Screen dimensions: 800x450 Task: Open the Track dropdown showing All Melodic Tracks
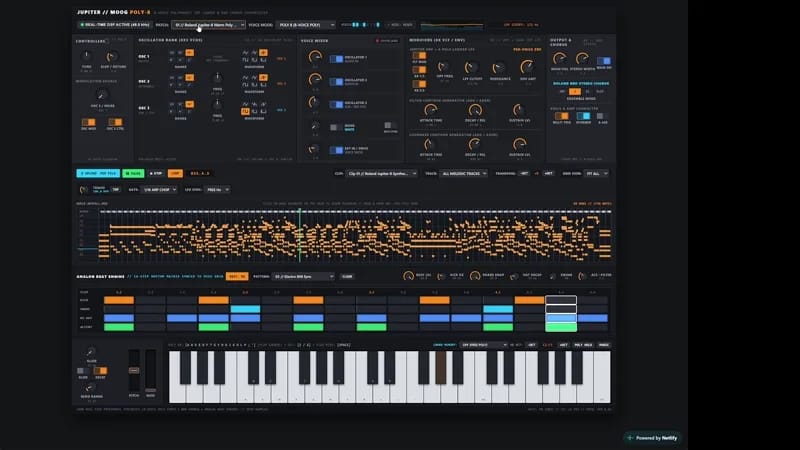click(463, 173)
